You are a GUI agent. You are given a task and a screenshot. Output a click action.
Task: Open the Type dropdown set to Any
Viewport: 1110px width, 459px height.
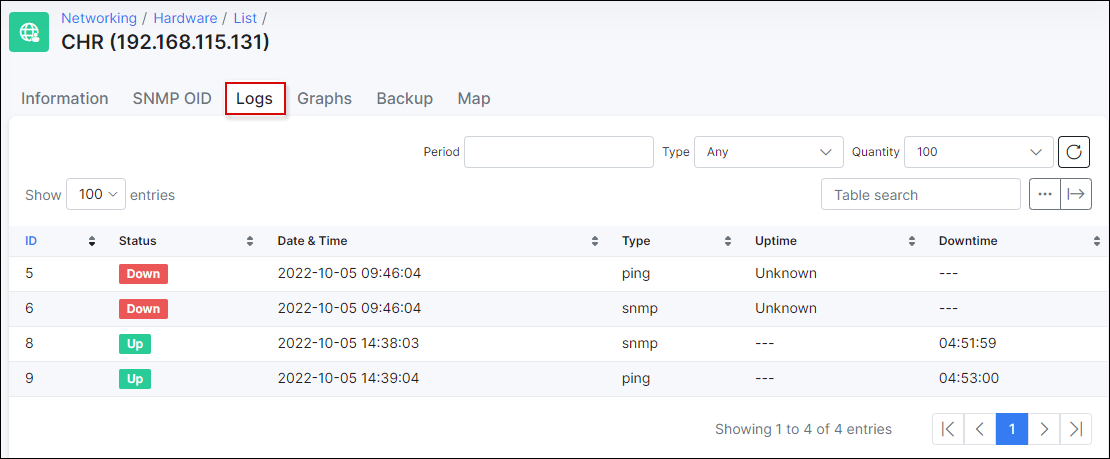pos(769,152)
